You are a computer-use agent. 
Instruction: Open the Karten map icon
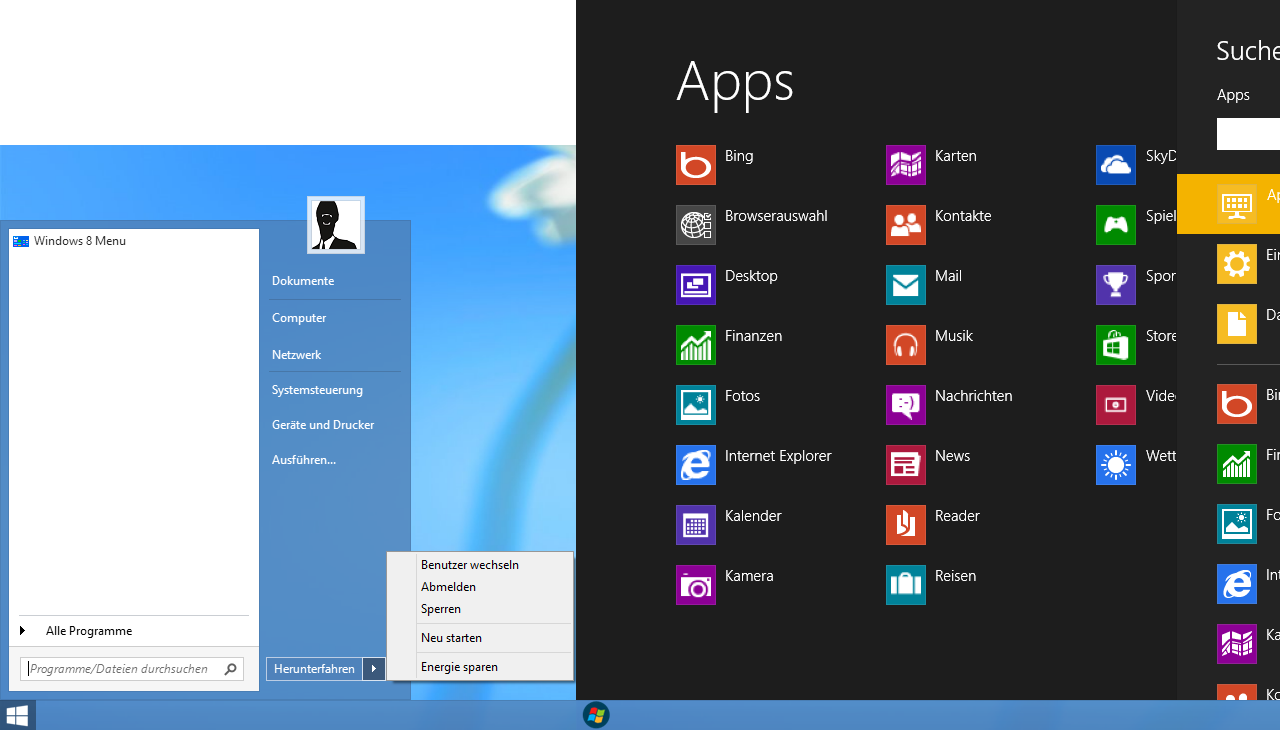click(x=906, y=165)
